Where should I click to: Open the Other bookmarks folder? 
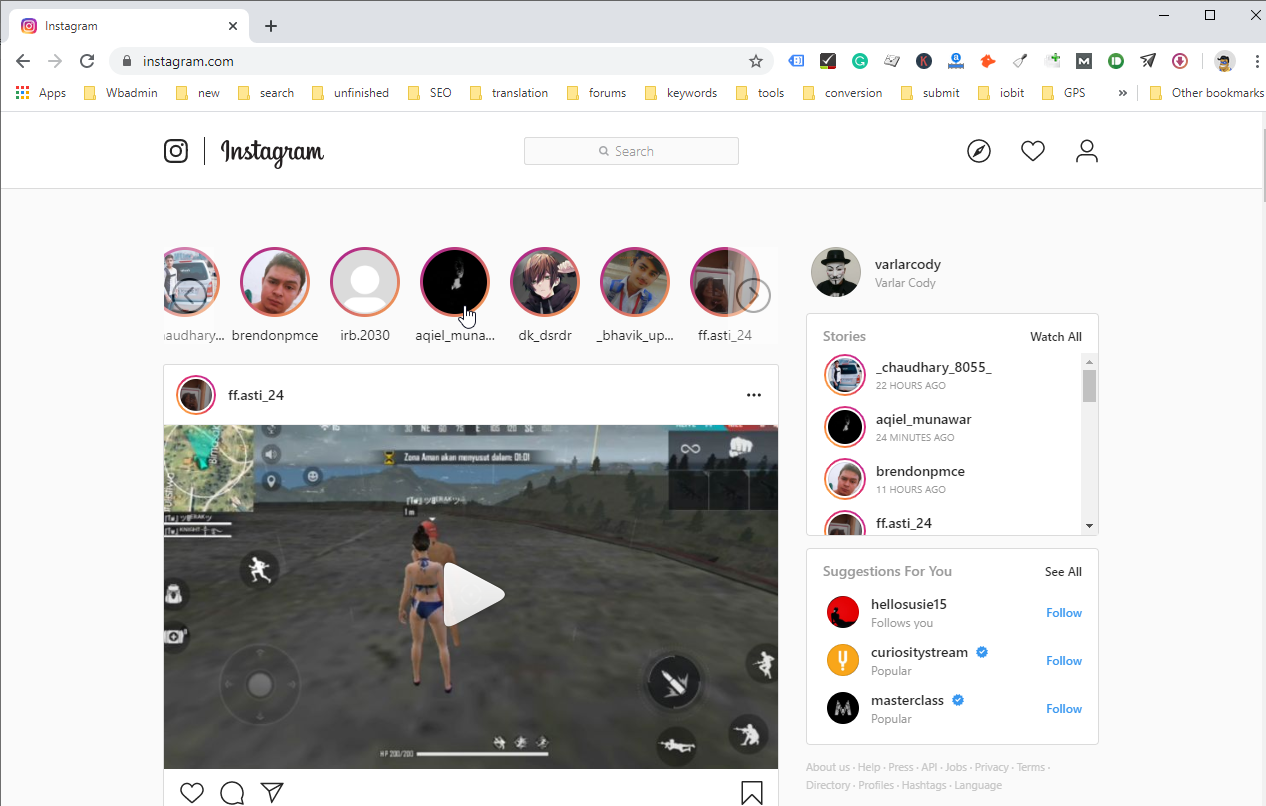tap(1206, 93)
